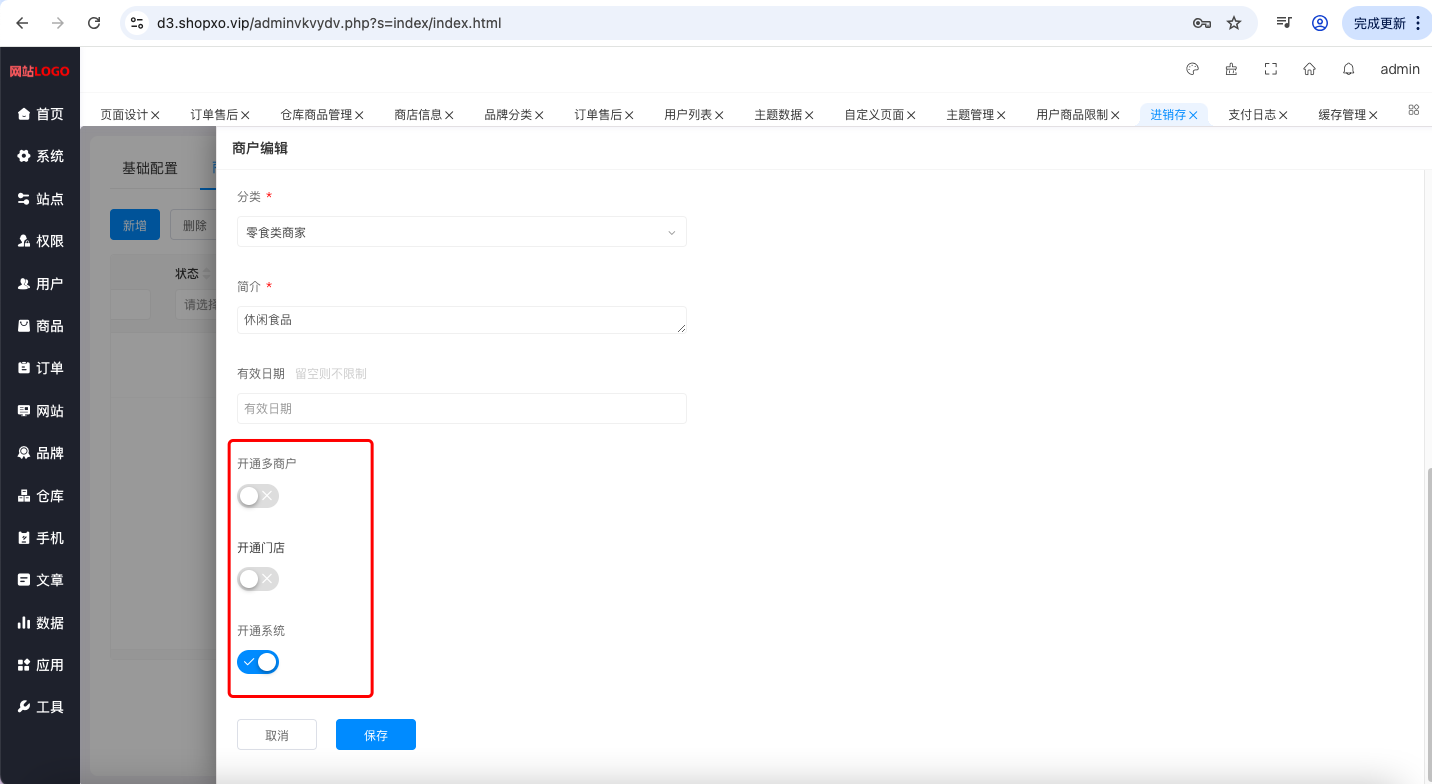Screen dimensions: 1432x784
Task: Click the 有效日期 date input field
Action: 462,408
